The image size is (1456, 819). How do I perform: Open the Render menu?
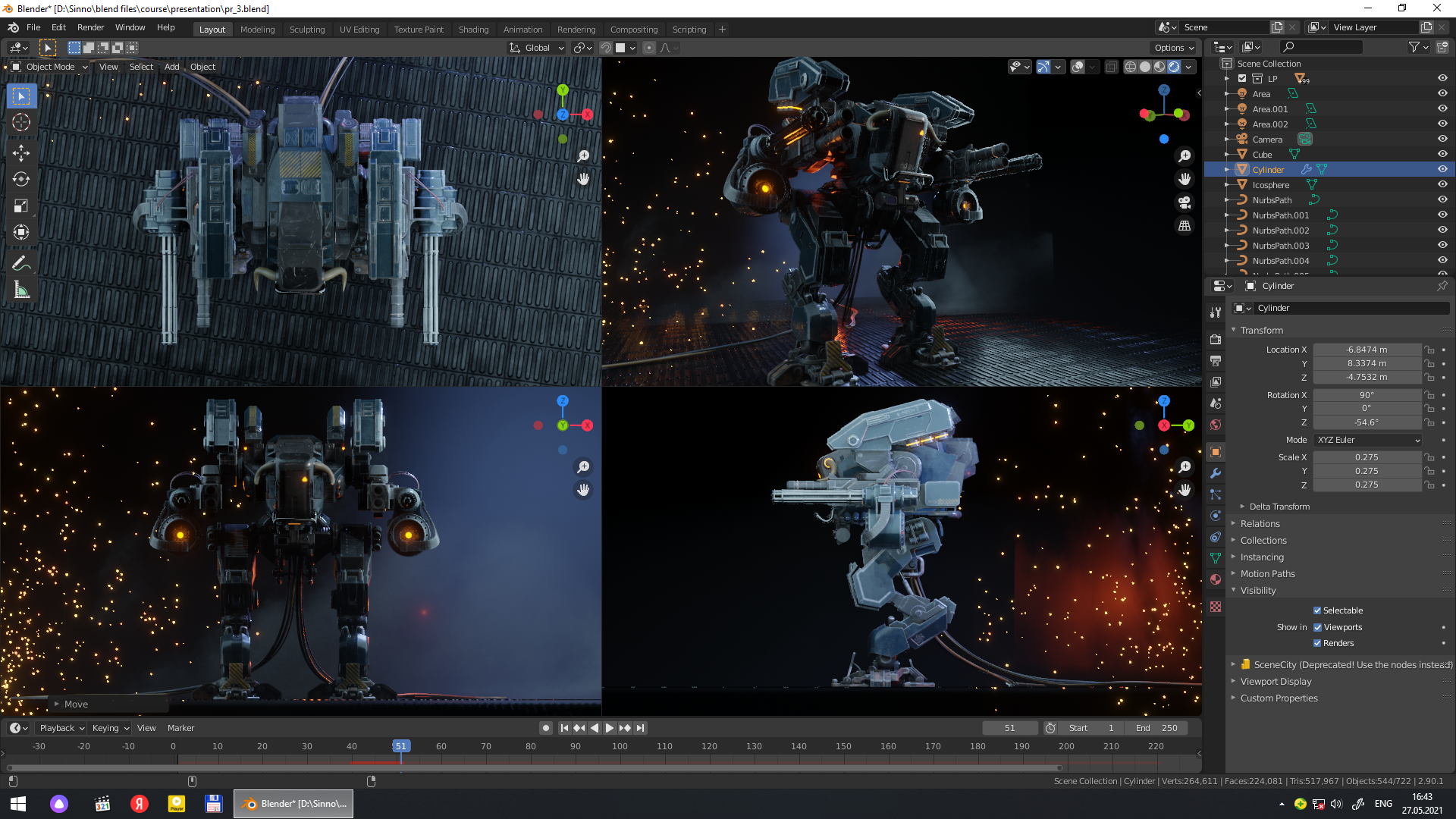pos(90,27)
